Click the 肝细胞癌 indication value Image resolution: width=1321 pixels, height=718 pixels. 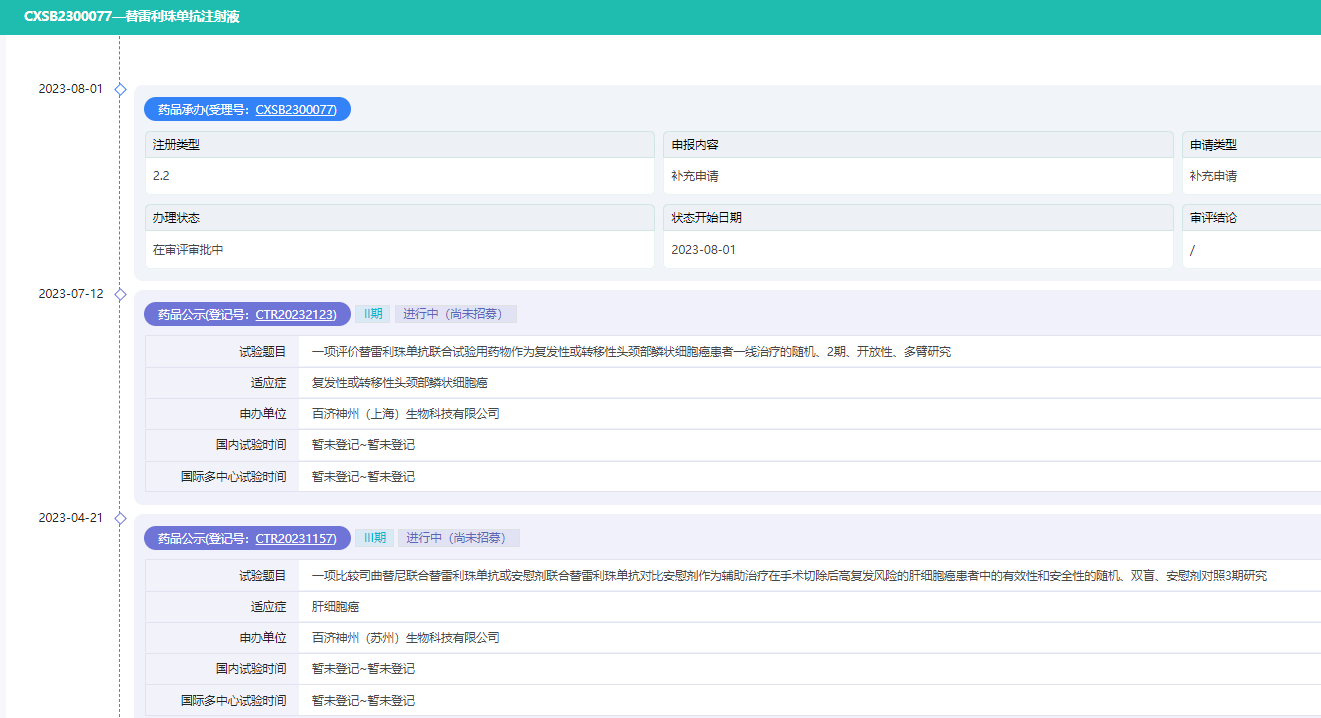335,607
